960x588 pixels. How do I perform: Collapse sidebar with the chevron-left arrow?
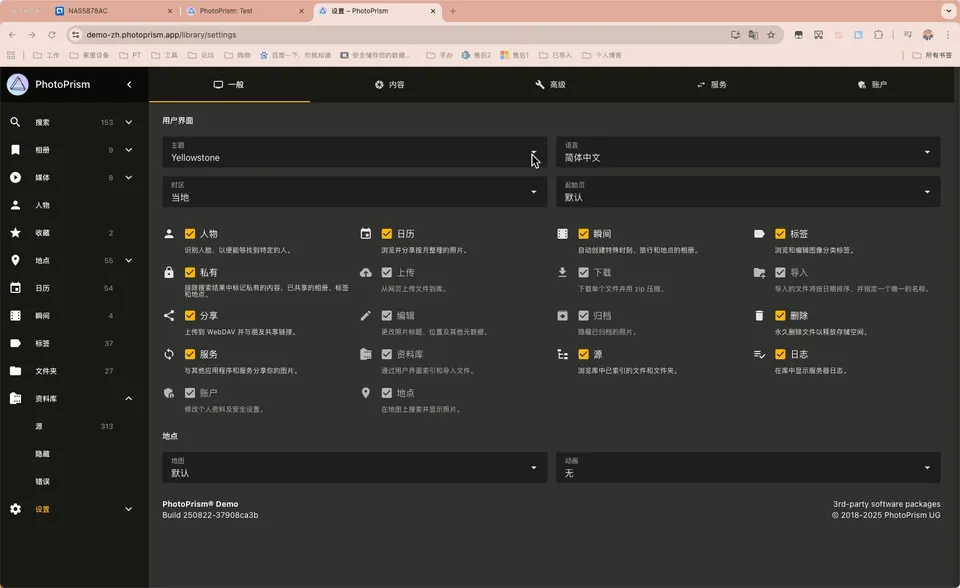(x=129, y=85)
